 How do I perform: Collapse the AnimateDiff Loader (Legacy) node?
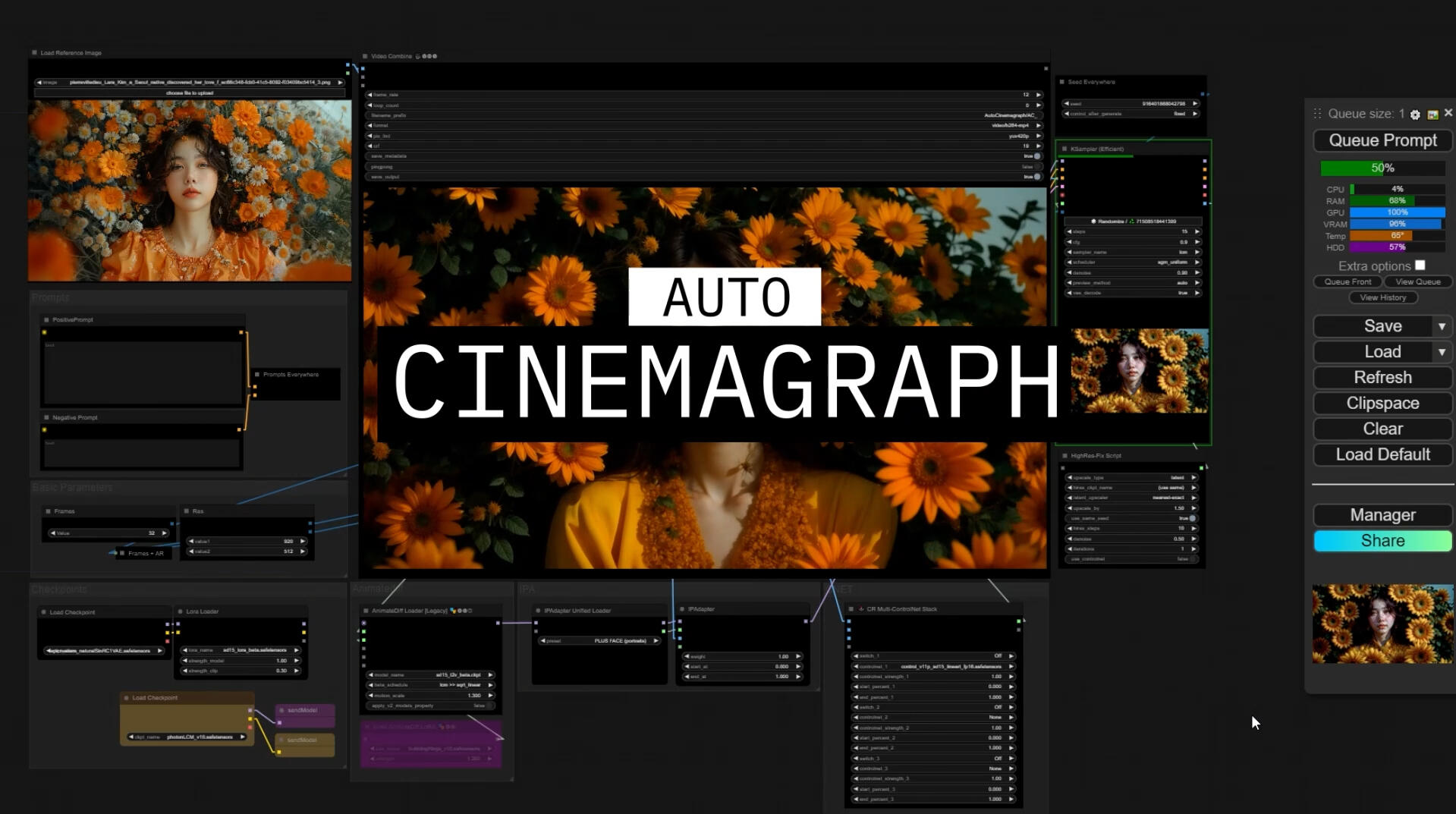pyautogui.click(x=367, y=609)
